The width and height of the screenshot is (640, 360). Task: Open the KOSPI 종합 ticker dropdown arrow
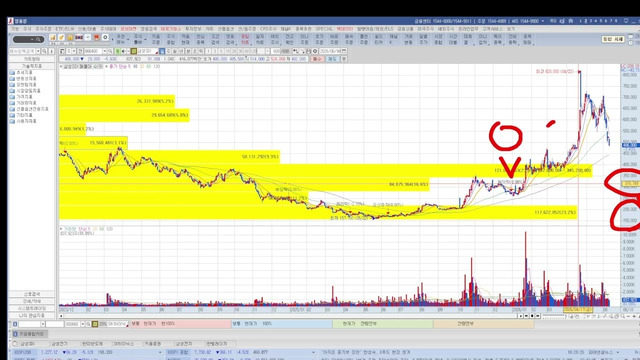click(313, 352)
